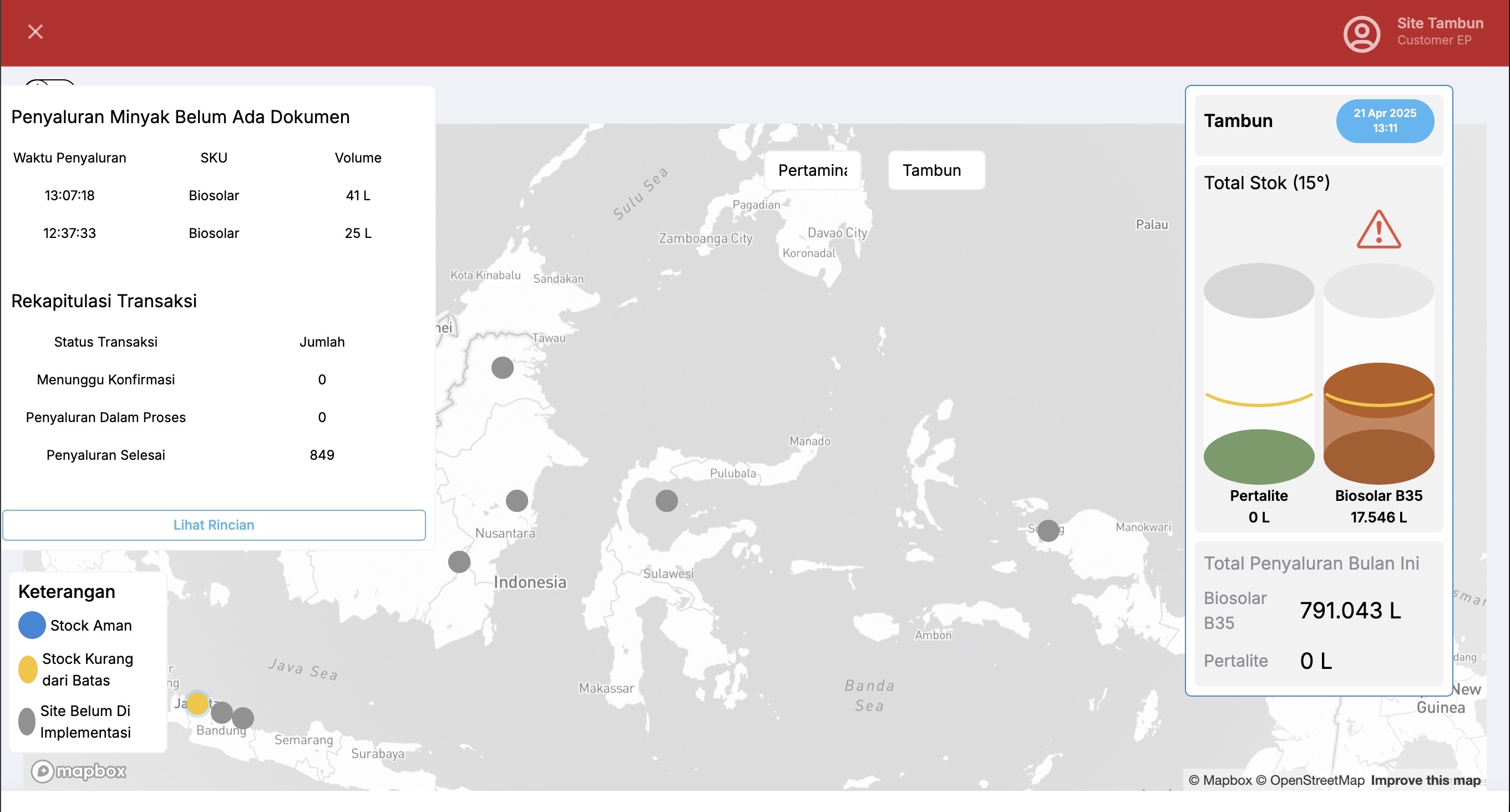
Task: Toggle the partially hidden switch above the panel
Action: pos(50,83)
